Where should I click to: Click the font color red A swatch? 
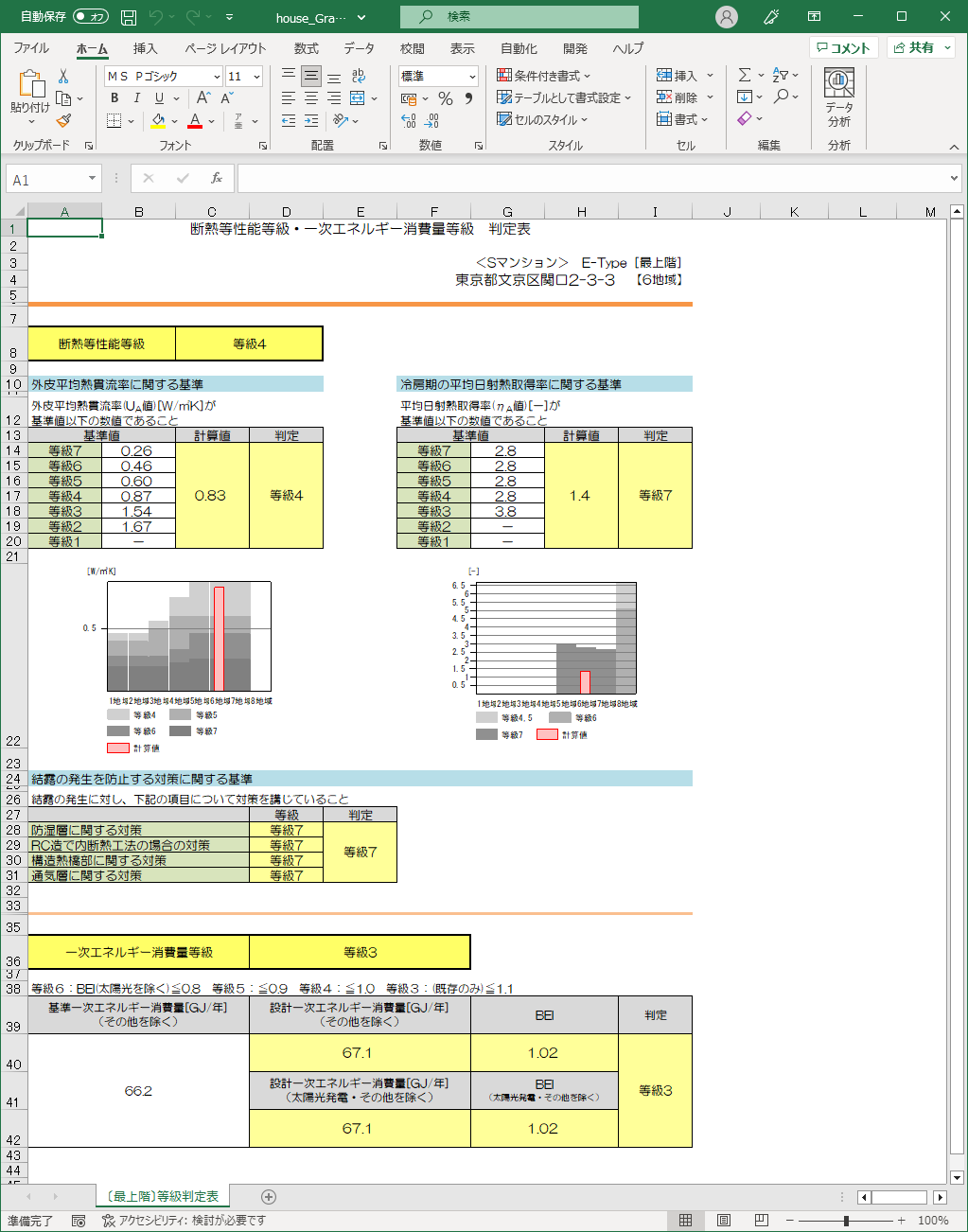coord(195,121)
